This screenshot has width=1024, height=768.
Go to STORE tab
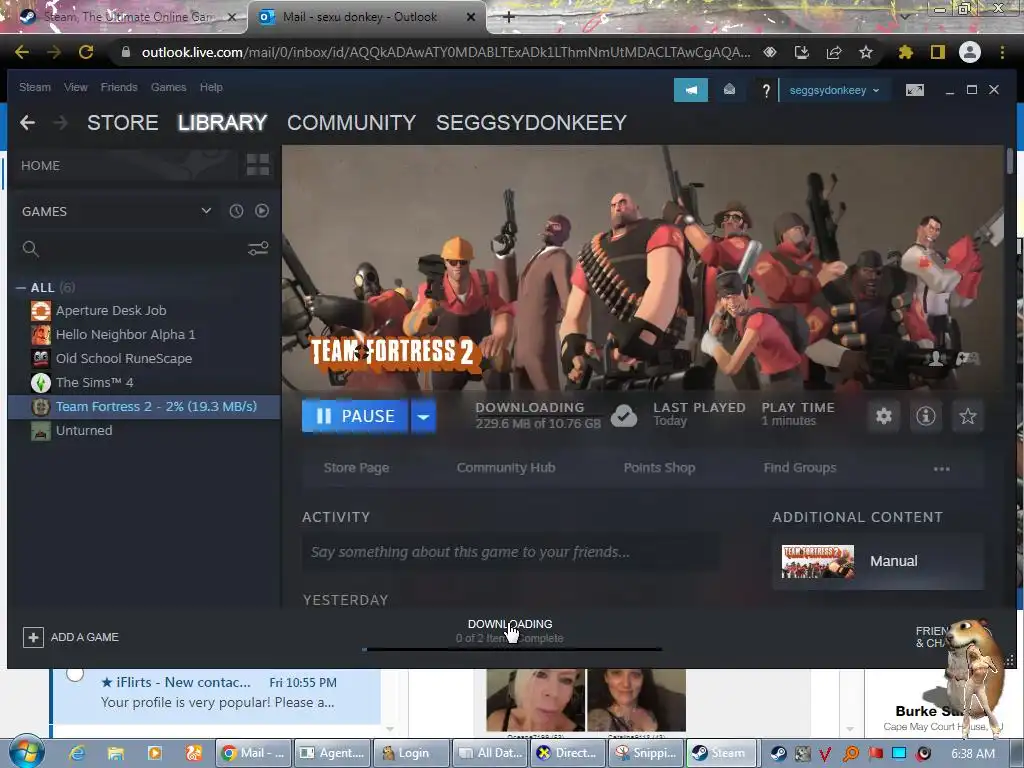tap(123, 122)
